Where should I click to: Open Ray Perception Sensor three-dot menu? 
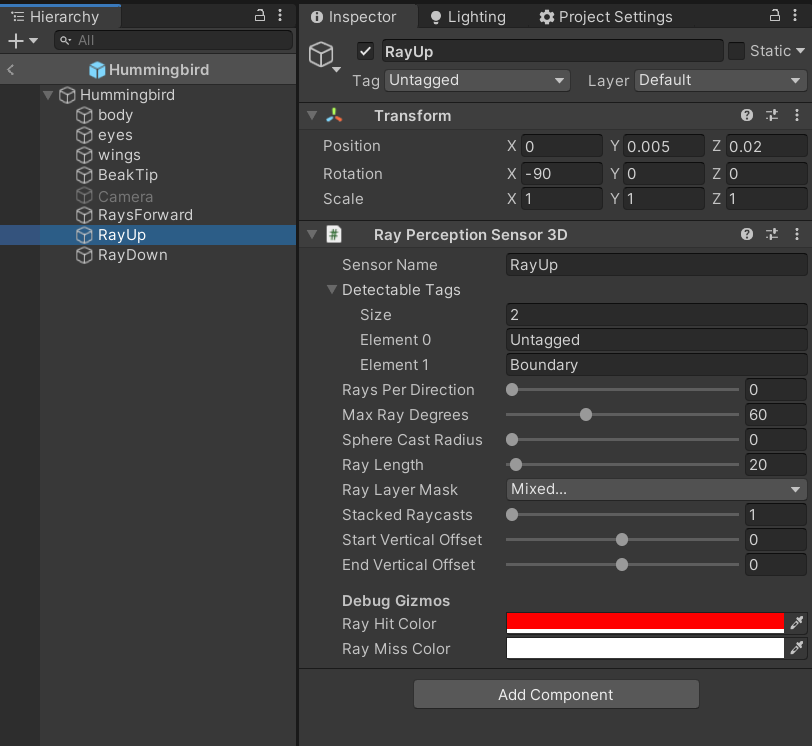tap(796, 235)
